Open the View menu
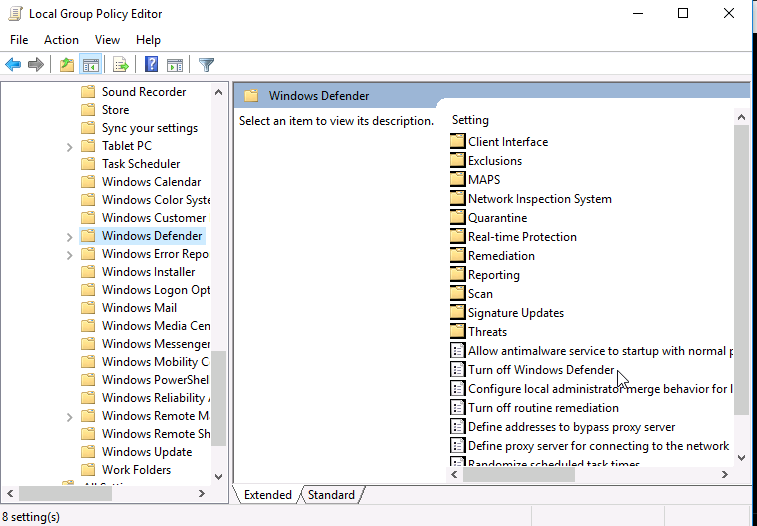The height and width of the screenshot is (526, 757). pos(107,40)
